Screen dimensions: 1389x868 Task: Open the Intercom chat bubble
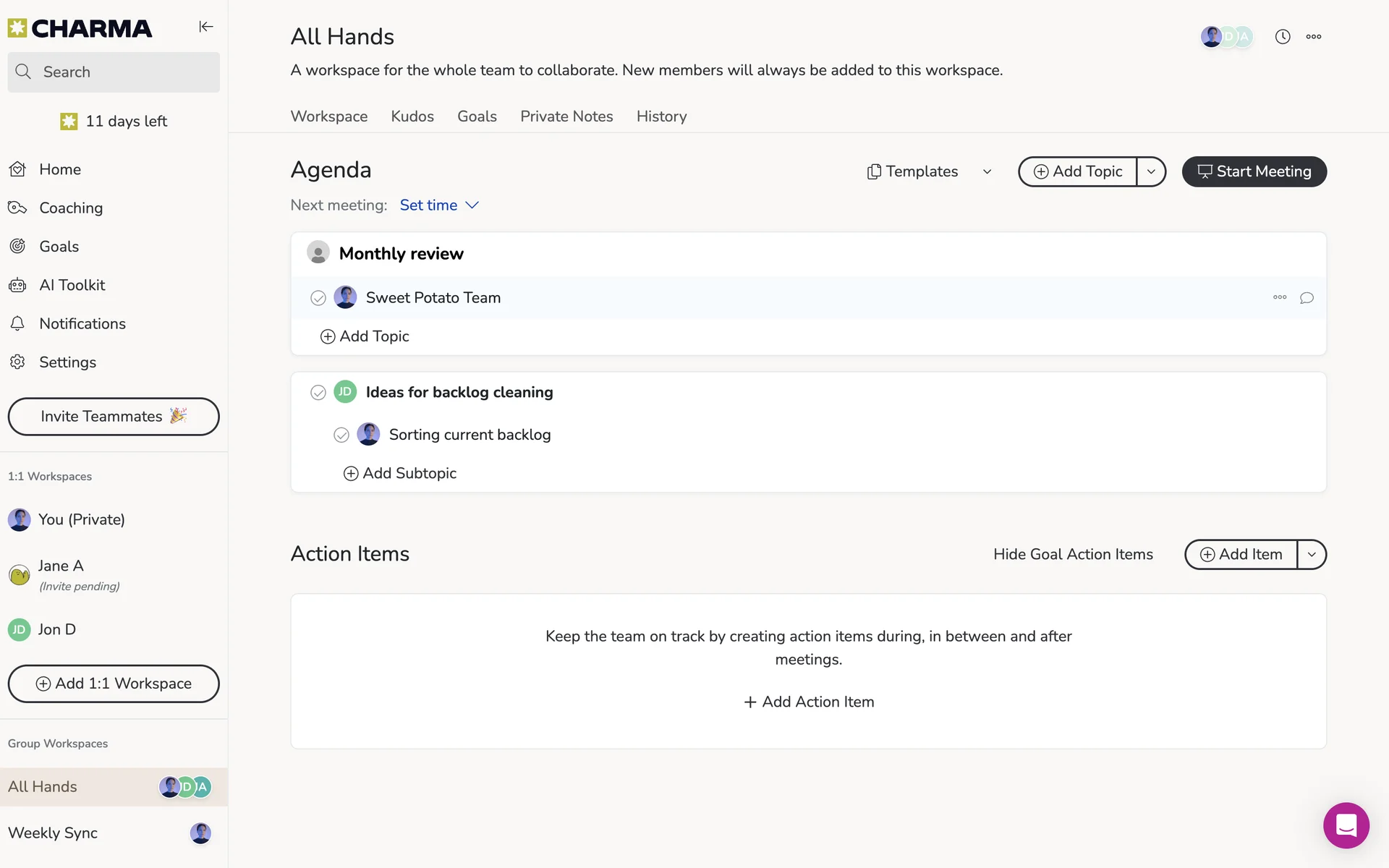click(1346, 825)
